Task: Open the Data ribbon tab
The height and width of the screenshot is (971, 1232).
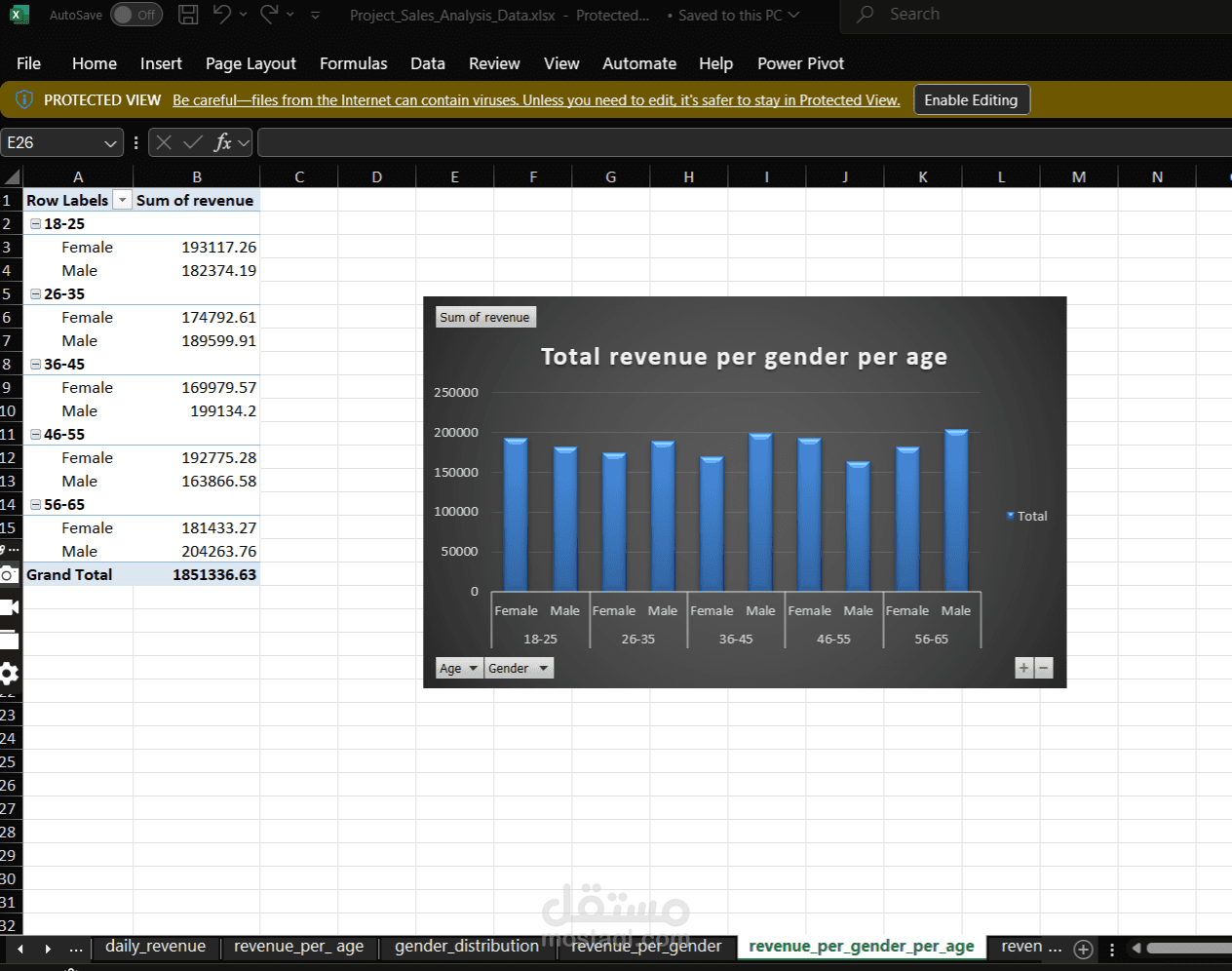Action: click(428, 63)
